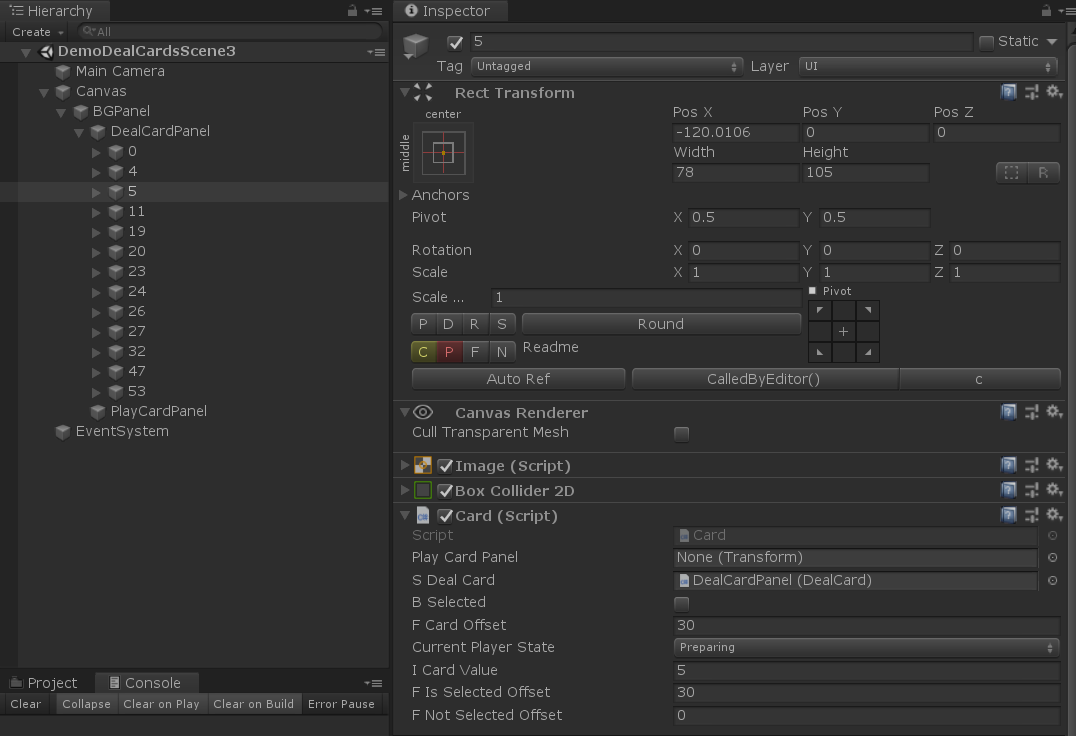
Task: Toggle Cull Transparent Mesh checkbox
Action: [681, 434]
